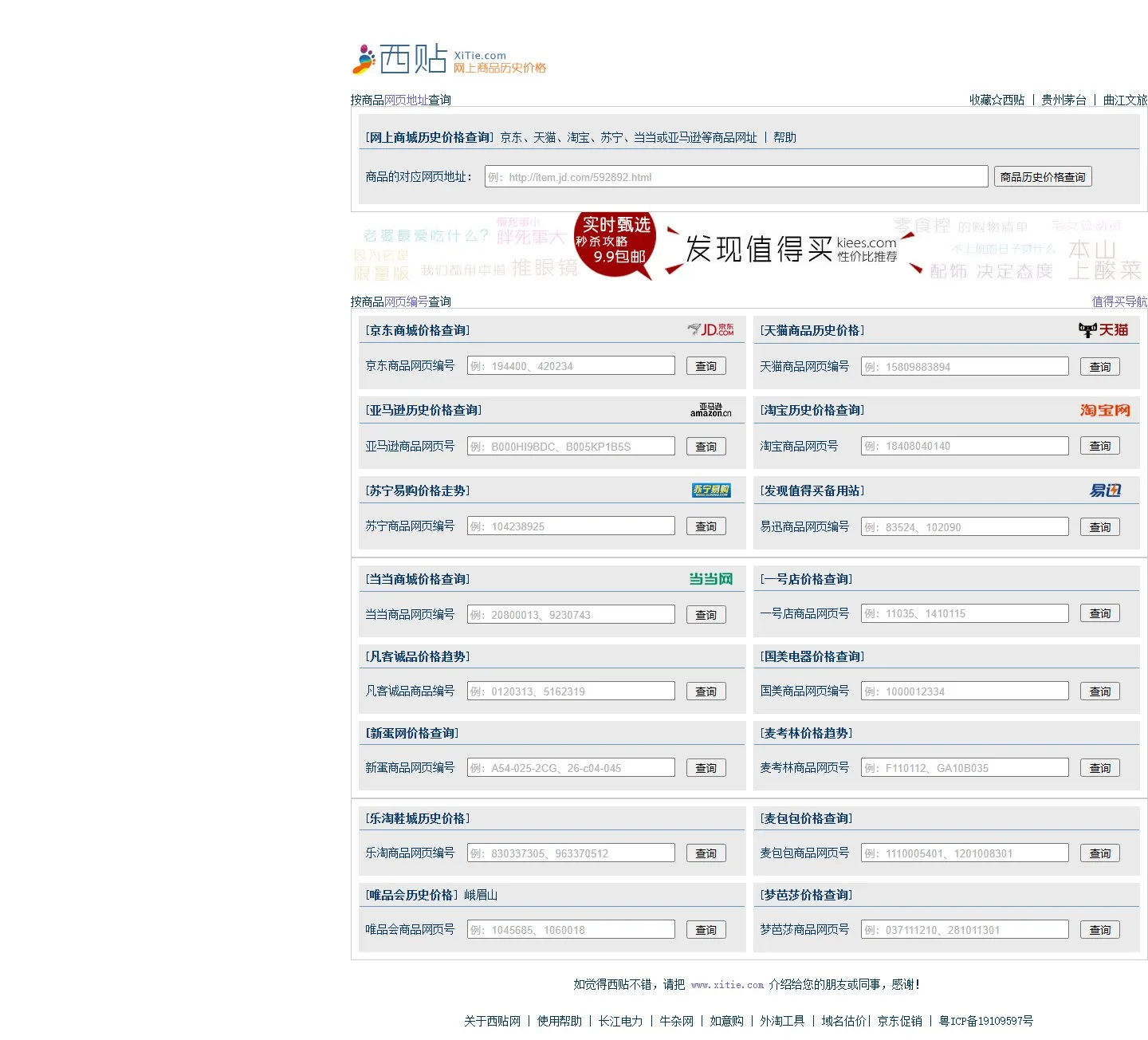Focus the 乐淘商品网页编号 input field
Viewport: 1148px width, 1040px height.
(571, 853)
